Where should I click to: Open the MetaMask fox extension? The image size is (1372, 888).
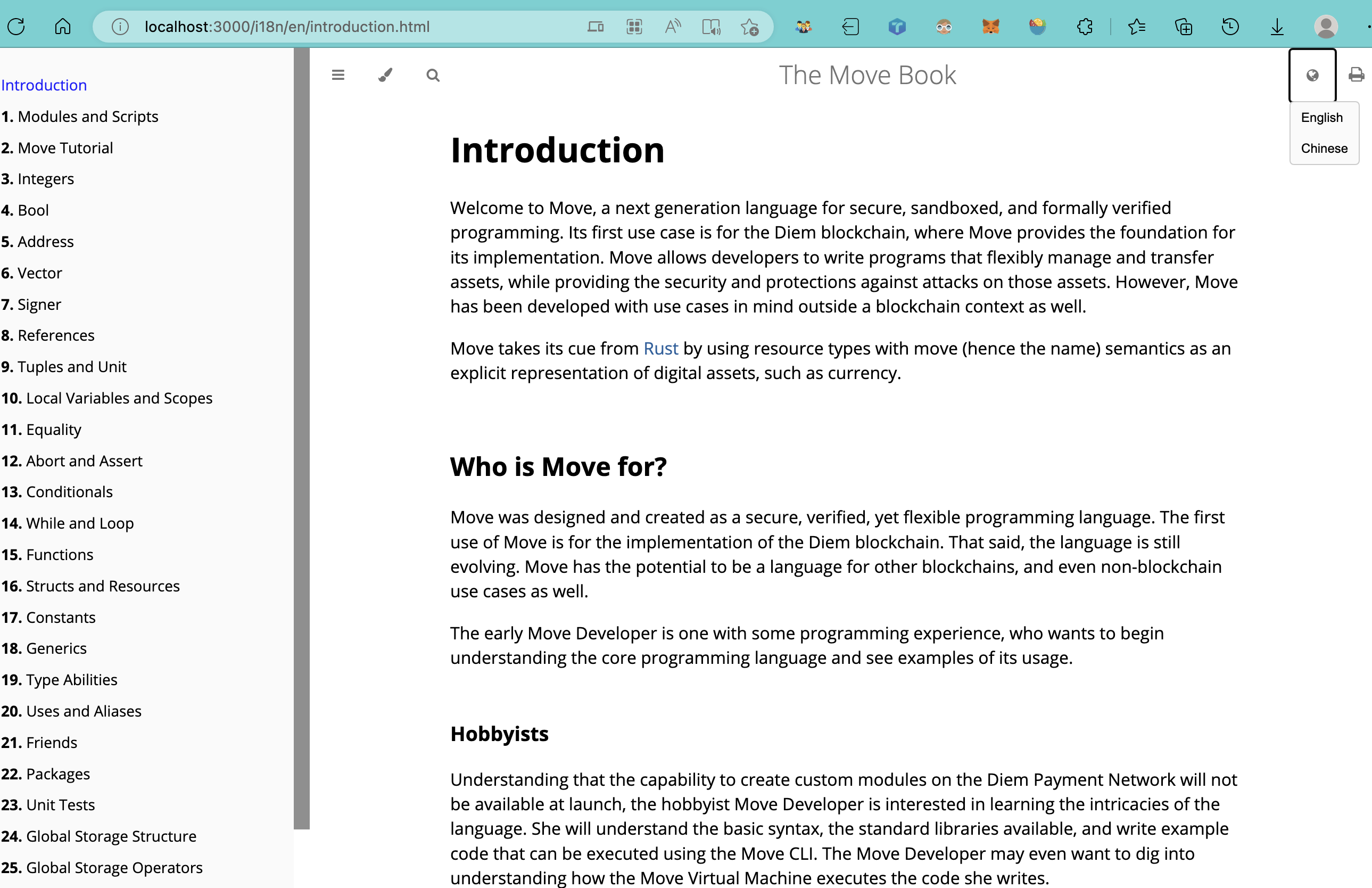[x=990, y=27]
